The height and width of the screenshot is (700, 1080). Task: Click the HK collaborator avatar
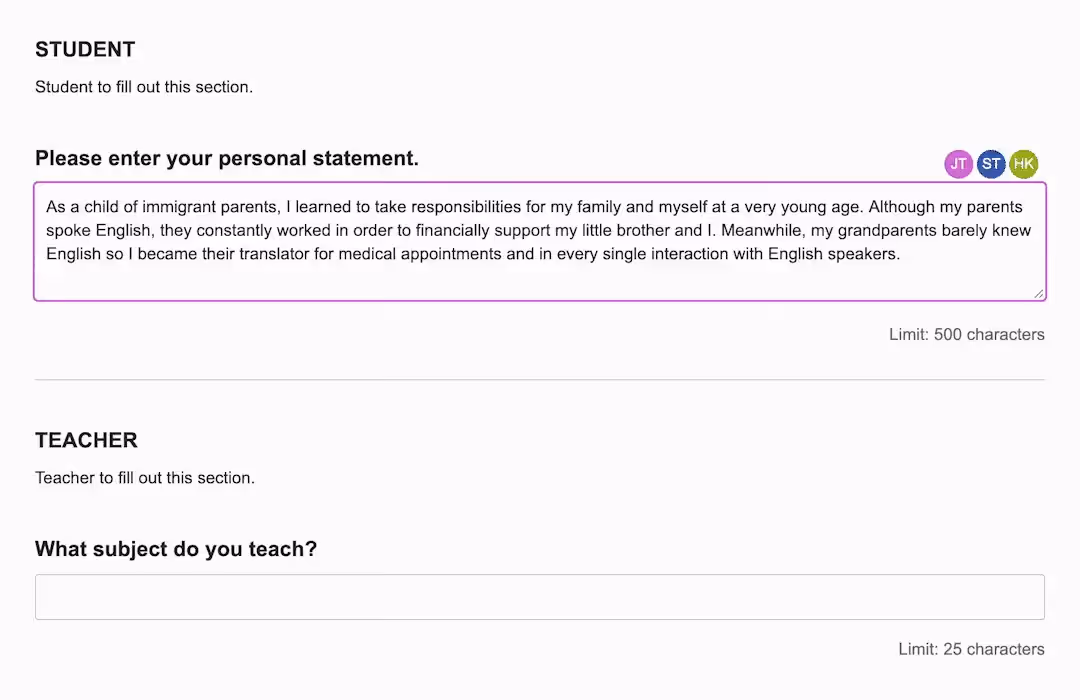click(x=1023, y=164)
